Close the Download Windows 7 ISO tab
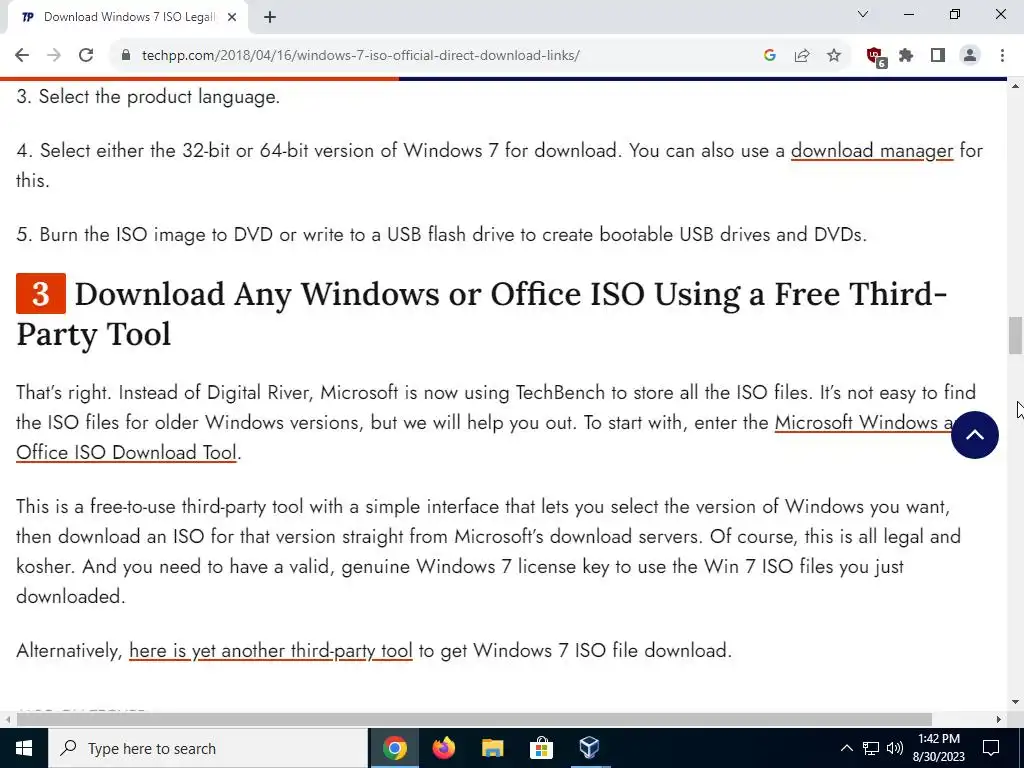Viewport: 1024px width, 768px height. [232, 18]
